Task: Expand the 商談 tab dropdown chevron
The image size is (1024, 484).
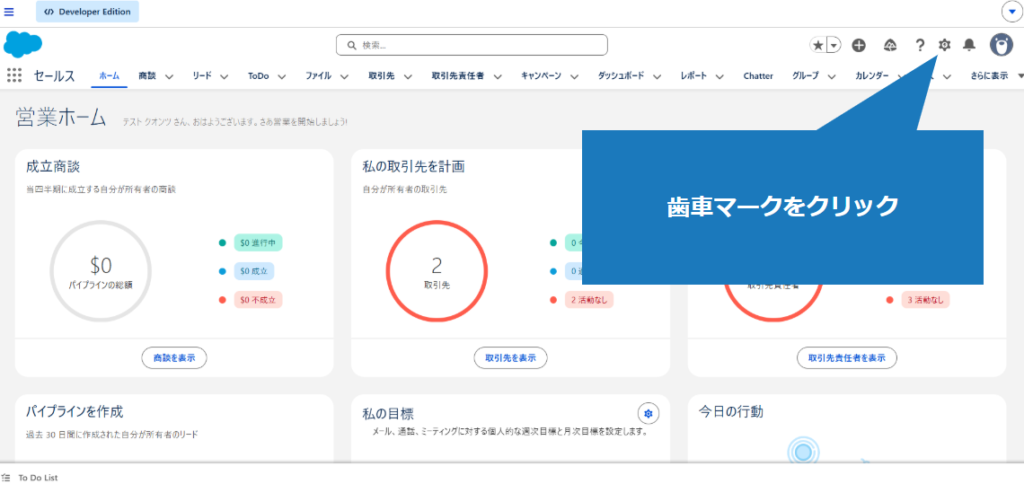Action: pyautogui.click(x=169, y=76)
